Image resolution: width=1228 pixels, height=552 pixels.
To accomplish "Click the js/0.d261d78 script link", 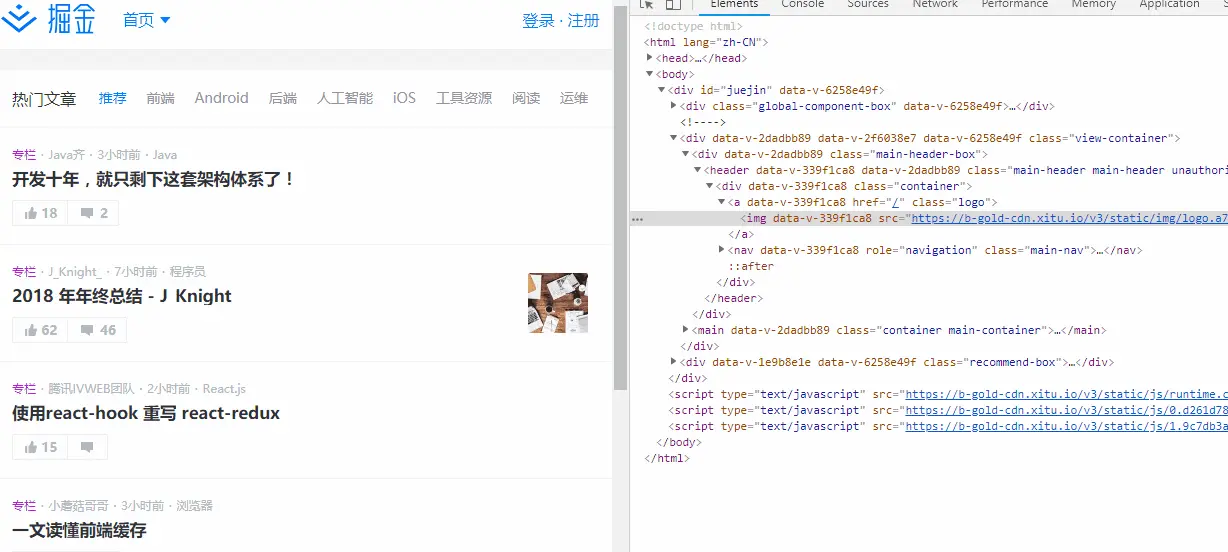I will (1066, 410).
